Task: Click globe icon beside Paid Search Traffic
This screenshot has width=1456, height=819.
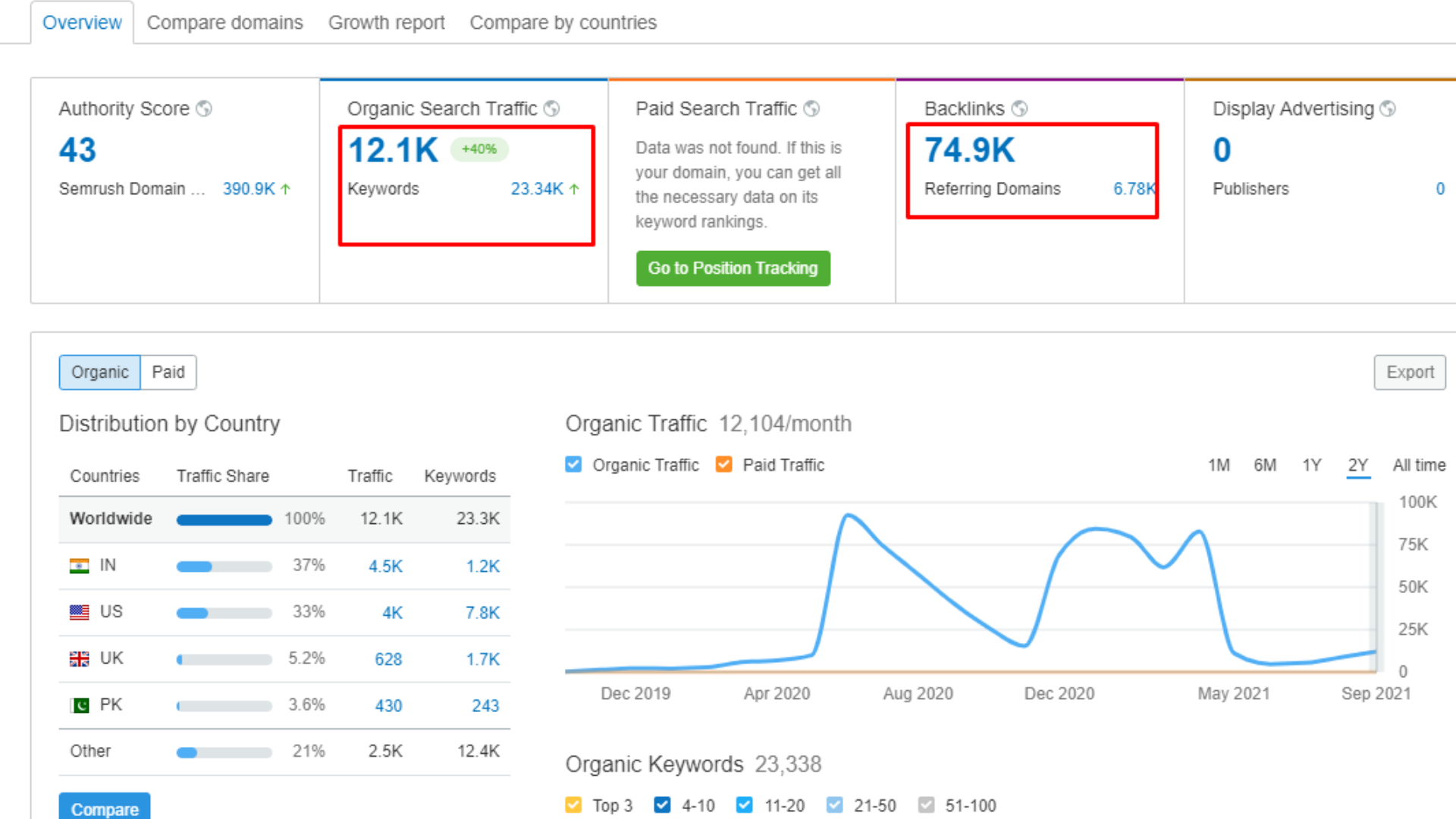Action: 811,109
